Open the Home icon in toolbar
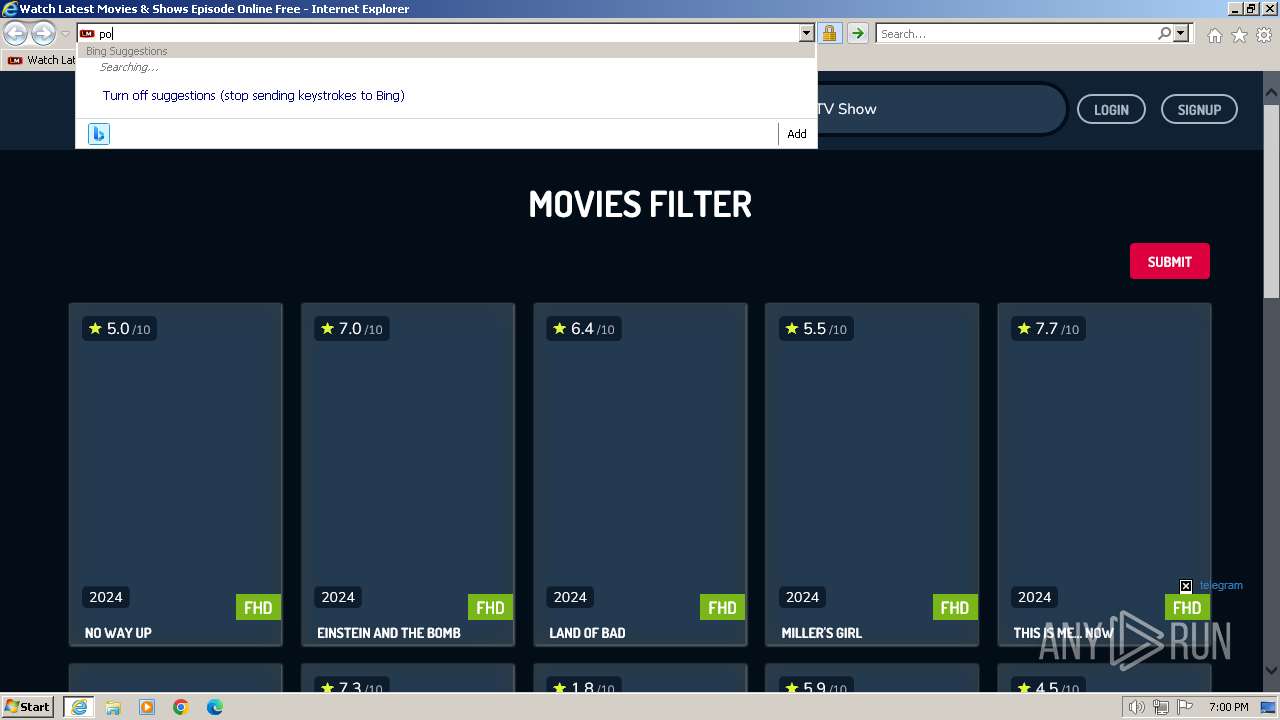Screen dimensions: 1280x720 pyautogui.click(x=1214, y=35)
